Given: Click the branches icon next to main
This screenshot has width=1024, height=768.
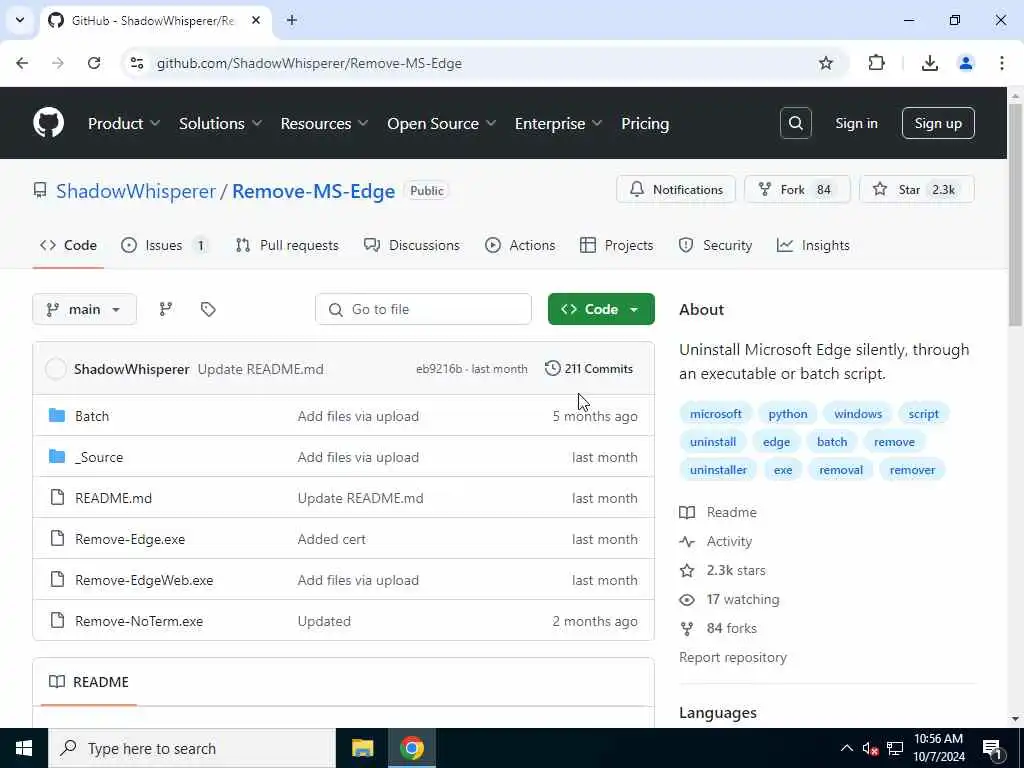Looking at the screenshot, I should click(166, 310).
